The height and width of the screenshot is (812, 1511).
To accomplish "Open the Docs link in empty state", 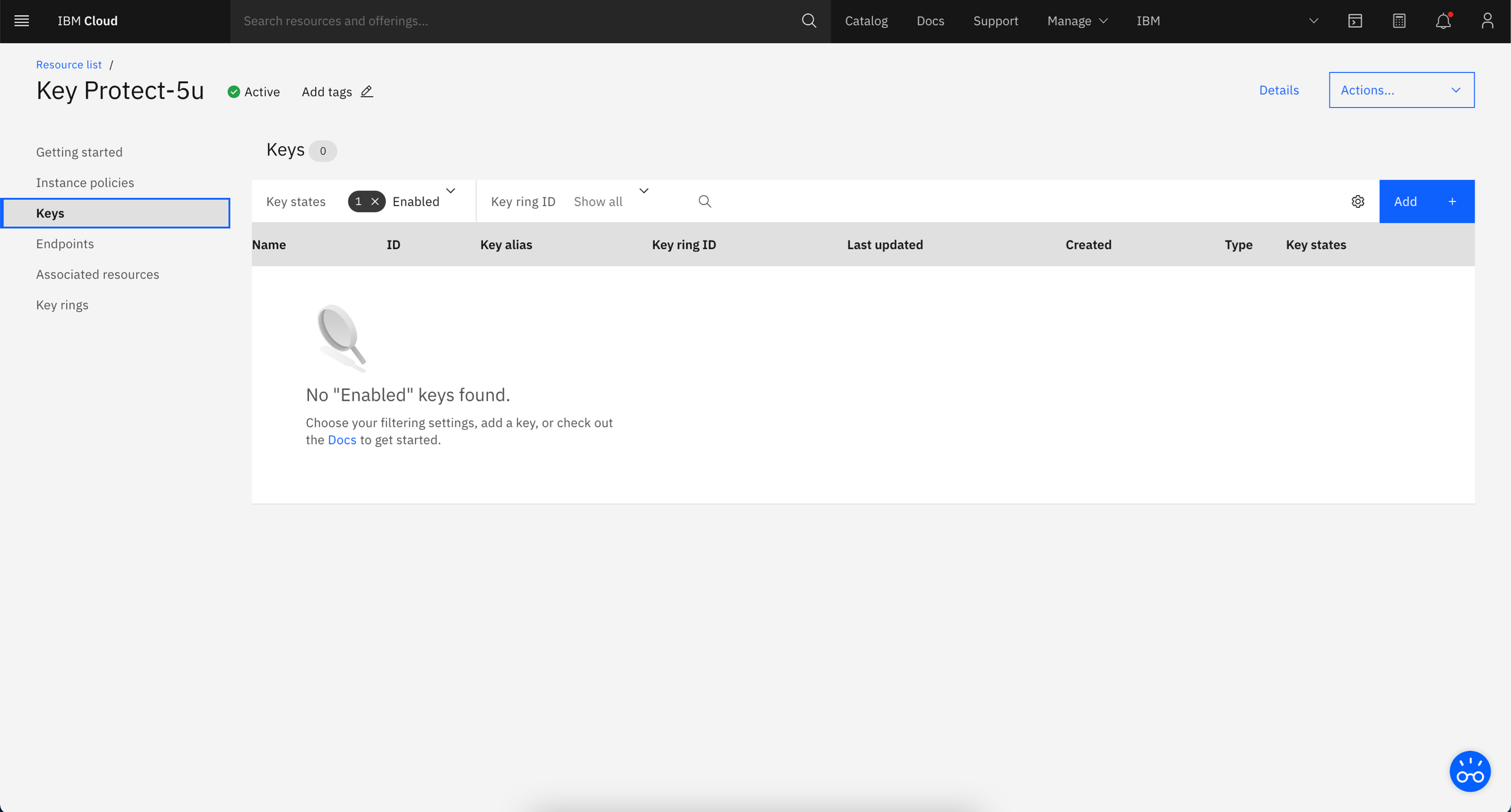I will tap(342, 440).
